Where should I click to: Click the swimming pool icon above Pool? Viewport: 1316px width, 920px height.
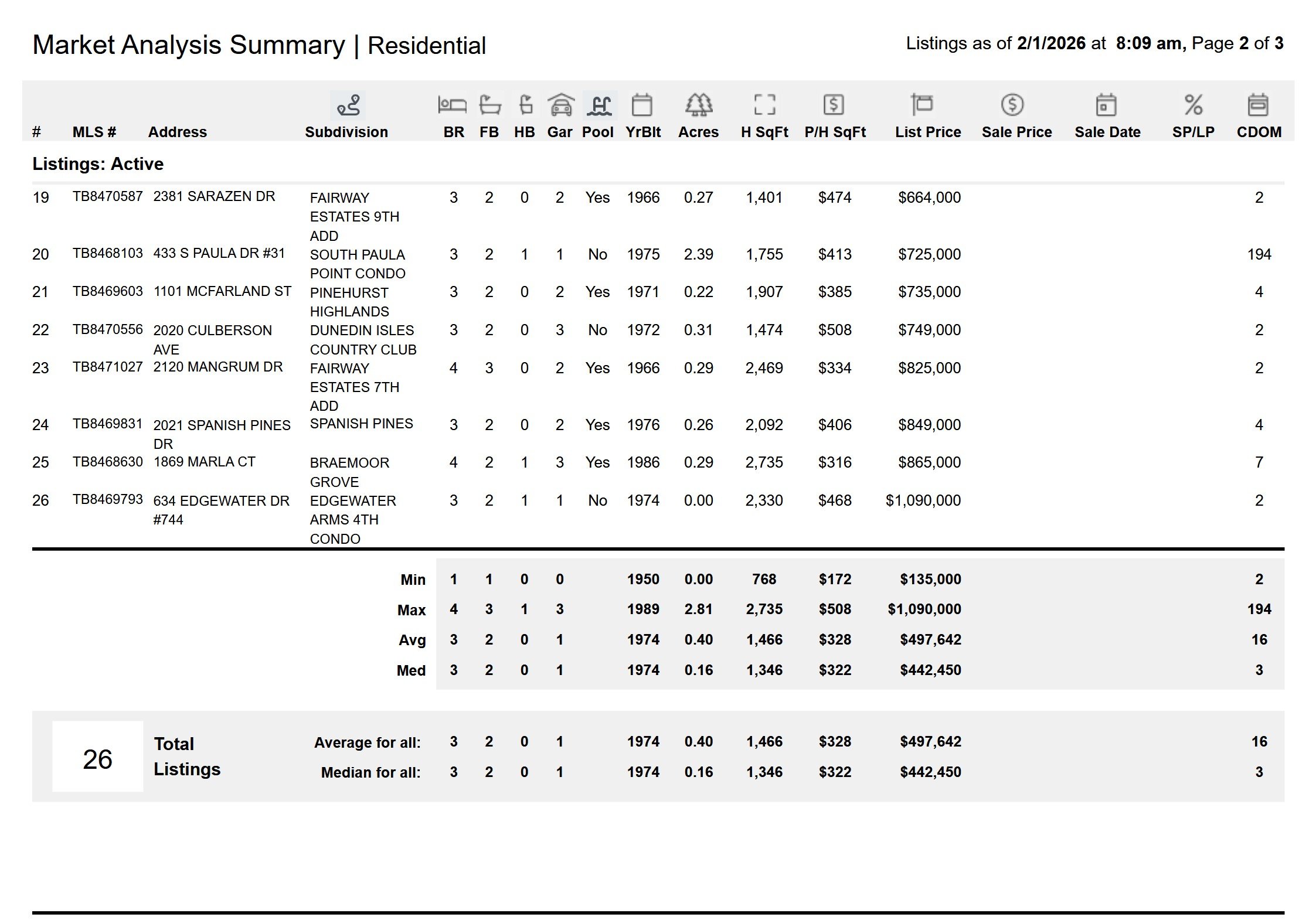600,105
